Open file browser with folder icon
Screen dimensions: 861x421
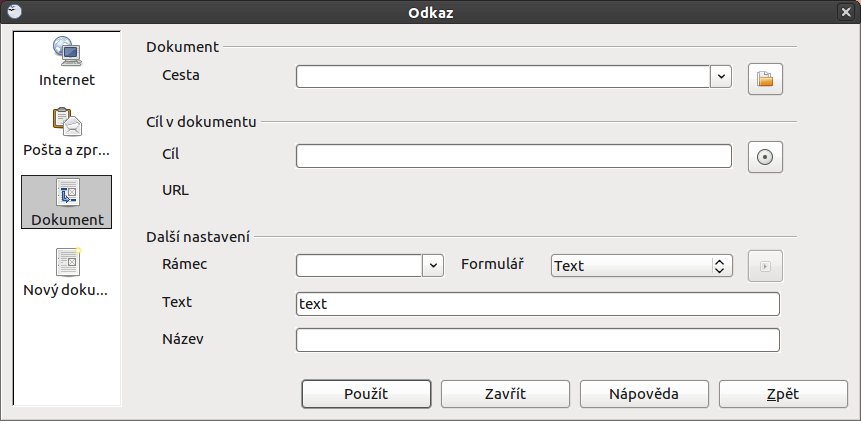765,79
